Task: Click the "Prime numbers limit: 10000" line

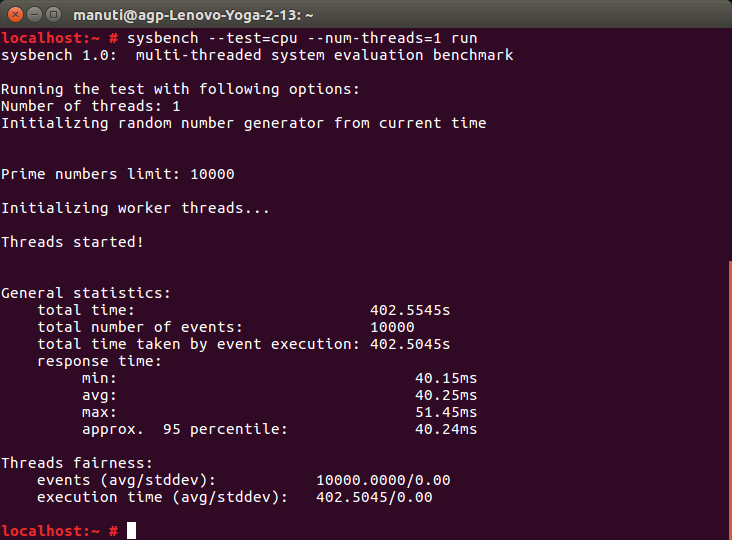Action: pyautogui.click(x=118, y=174)
